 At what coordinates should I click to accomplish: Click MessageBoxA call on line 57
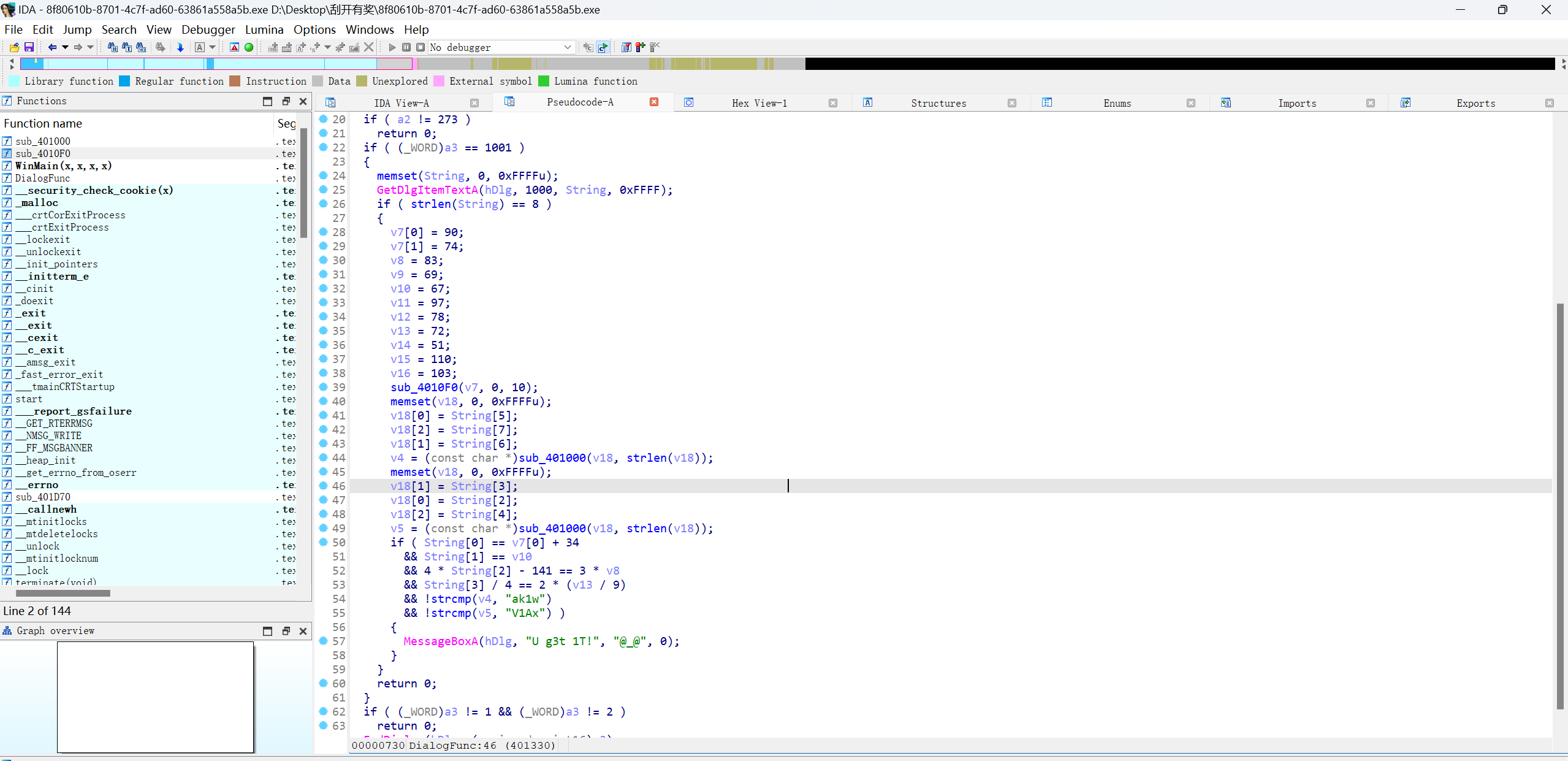pos(441,641)
